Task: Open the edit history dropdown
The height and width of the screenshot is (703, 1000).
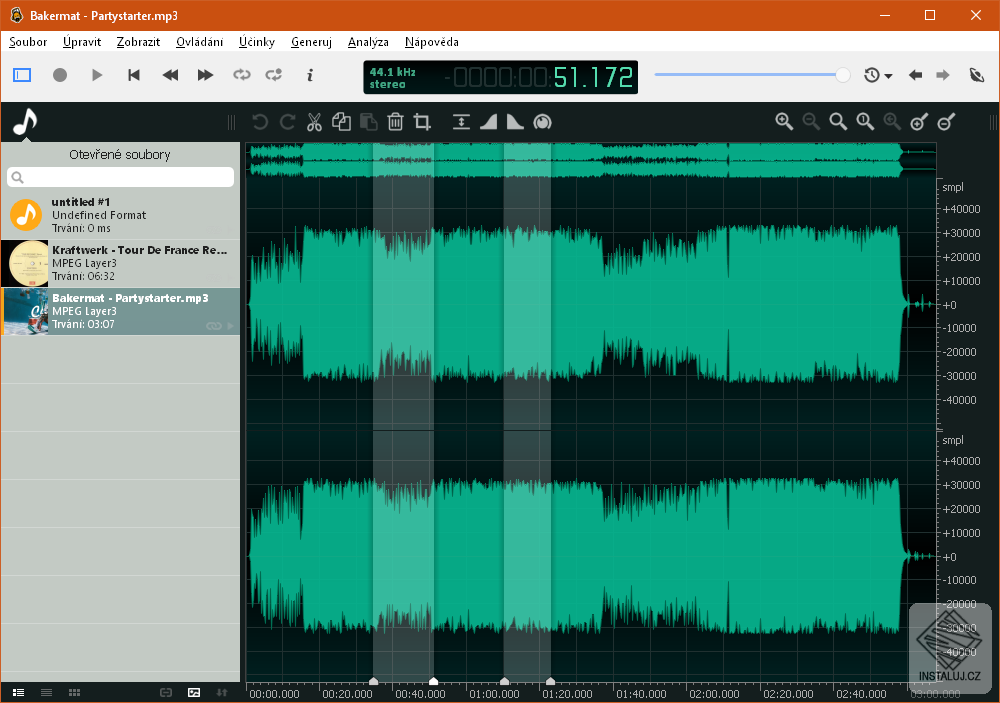Action: pos(878,74)
